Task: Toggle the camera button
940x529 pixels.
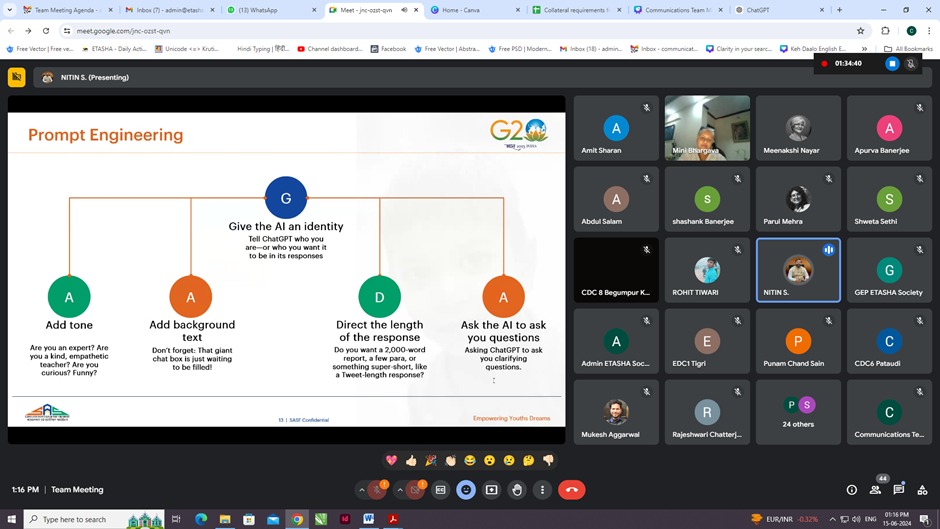Action: 415,490
